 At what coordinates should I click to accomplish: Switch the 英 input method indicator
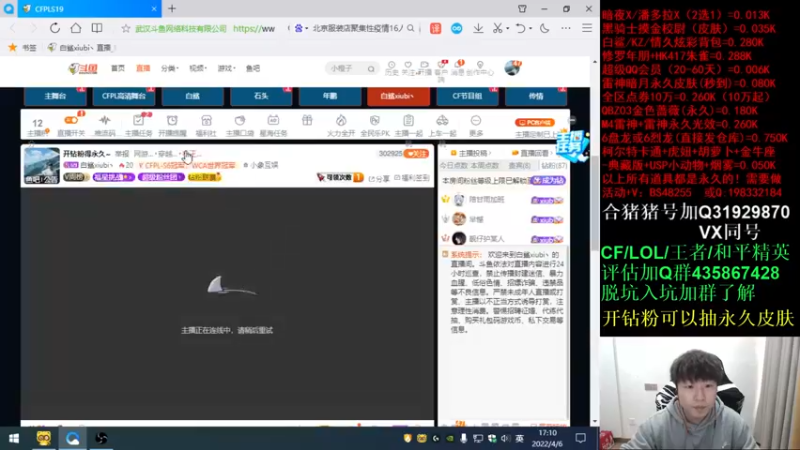click(519, 438)
